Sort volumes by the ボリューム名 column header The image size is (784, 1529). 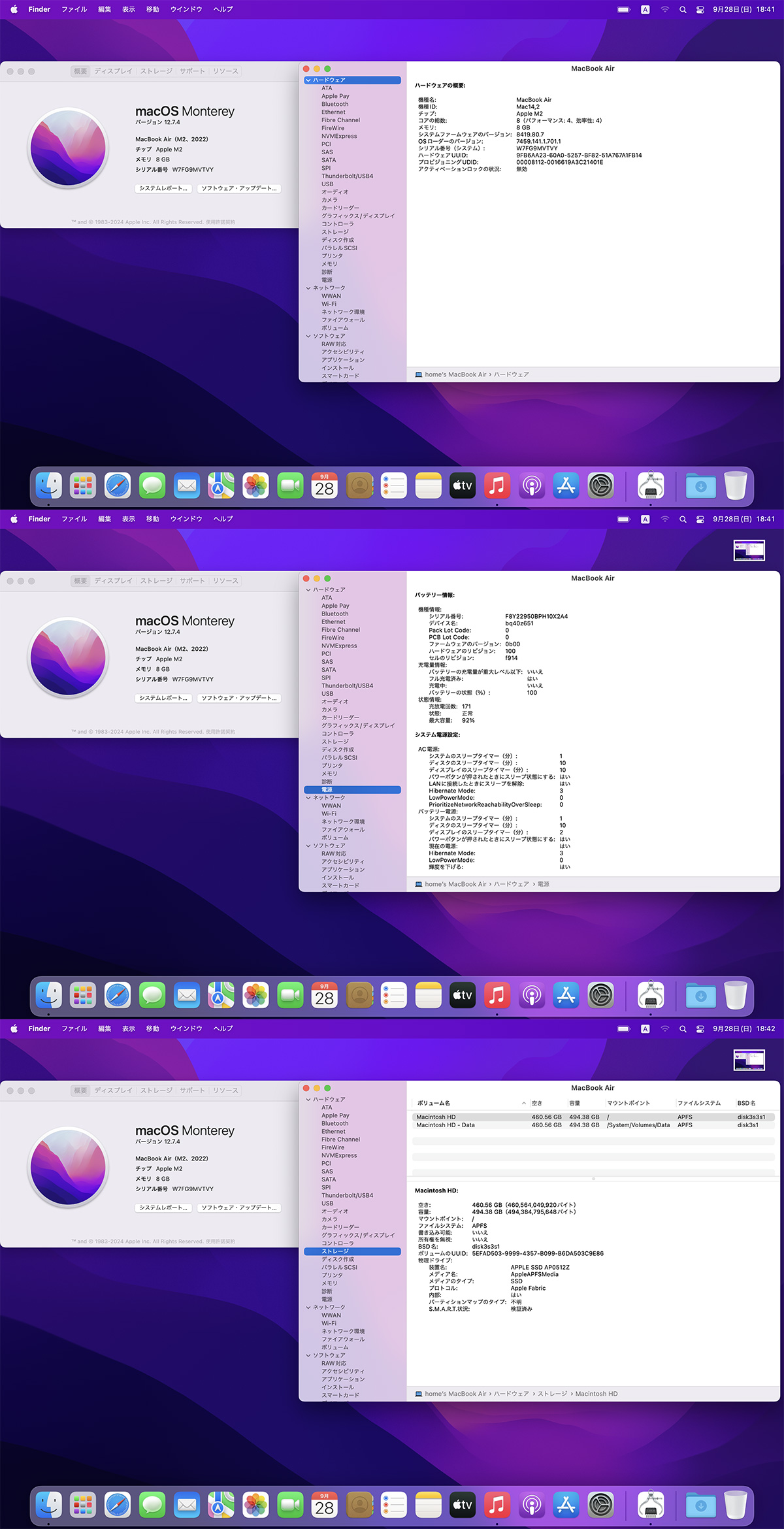click(434, 1103)
